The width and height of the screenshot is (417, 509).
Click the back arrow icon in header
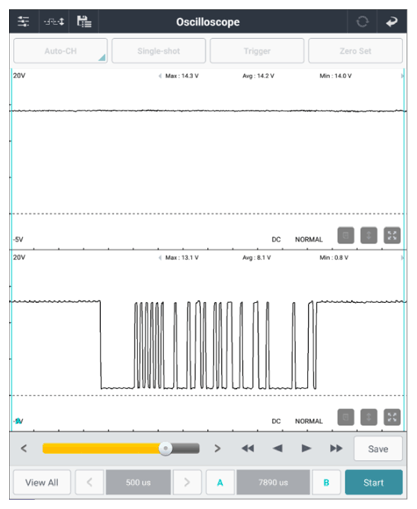391,22
